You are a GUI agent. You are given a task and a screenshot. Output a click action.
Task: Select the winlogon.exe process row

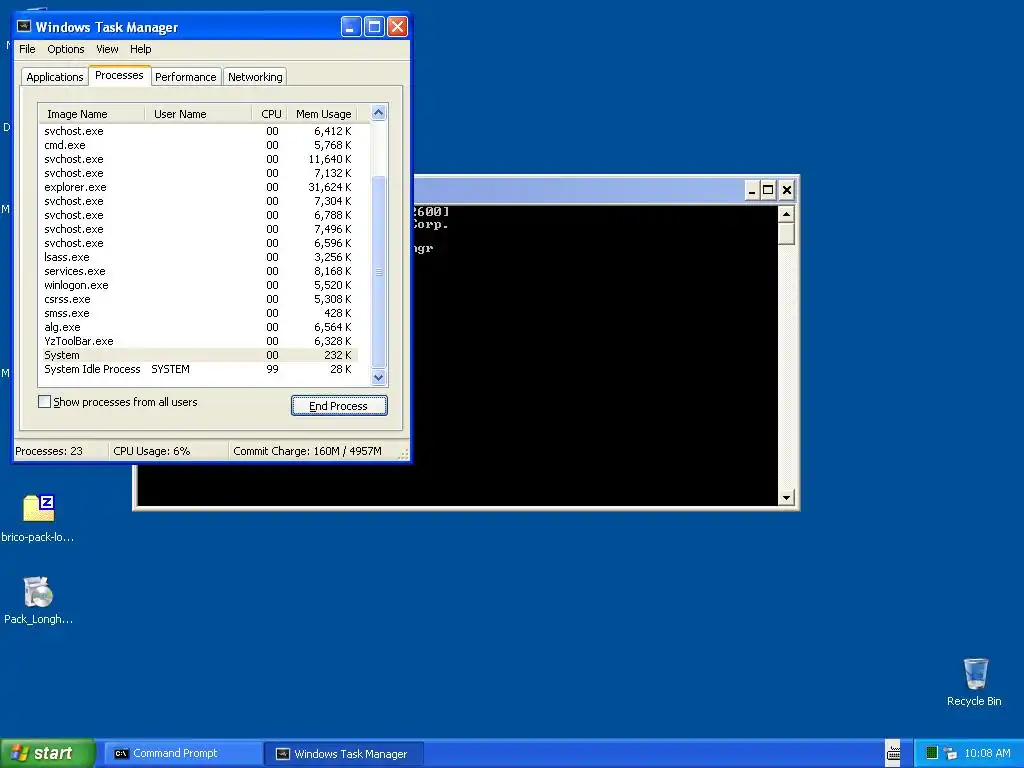pyautogui.click(x=199, y=285)
